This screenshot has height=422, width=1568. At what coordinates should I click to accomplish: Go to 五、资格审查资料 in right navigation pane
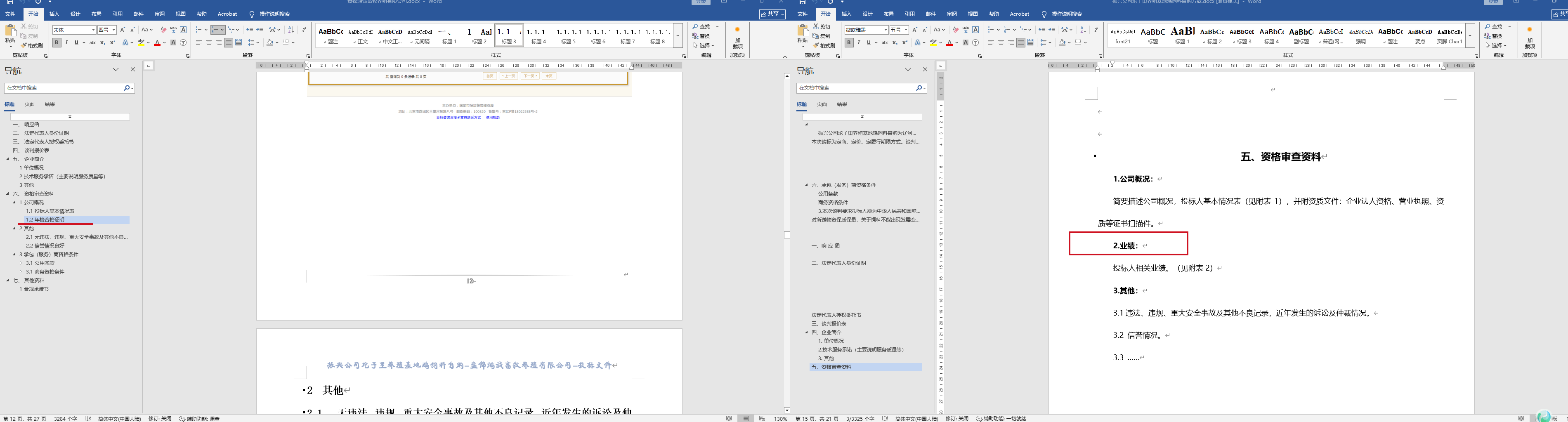865,367
